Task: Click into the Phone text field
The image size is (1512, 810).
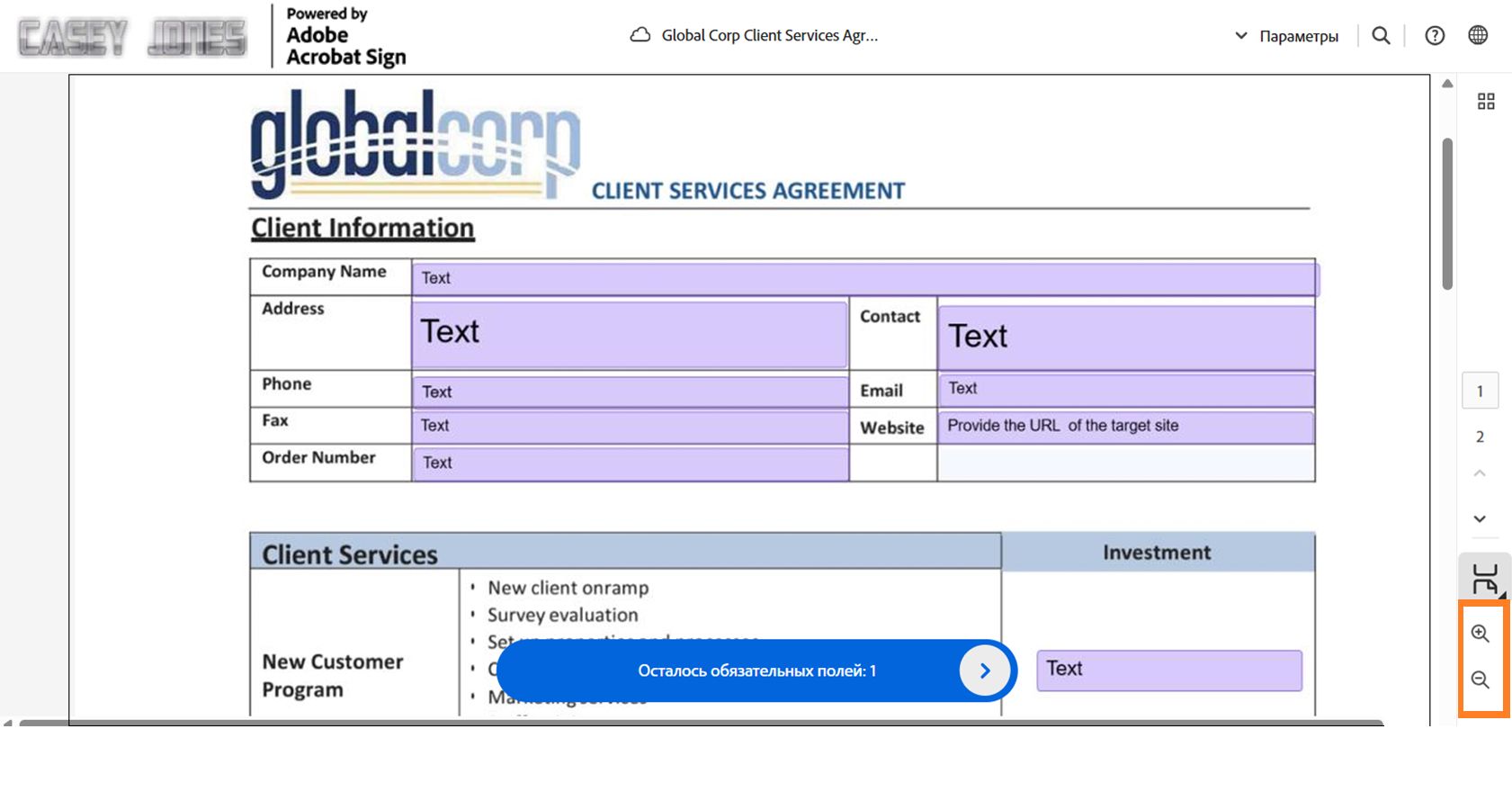Action: click(x=630, y=391)
